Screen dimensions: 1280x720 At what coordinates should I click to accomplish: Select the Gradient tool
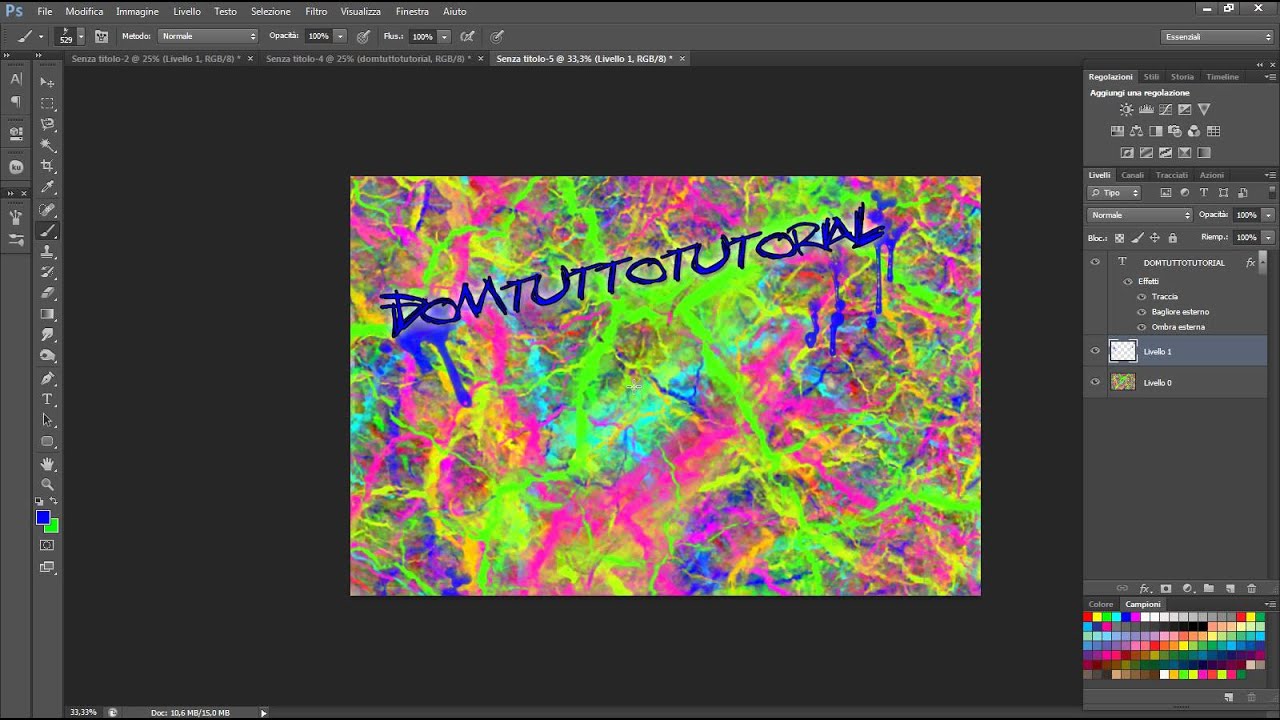click(x=47, y=314)
